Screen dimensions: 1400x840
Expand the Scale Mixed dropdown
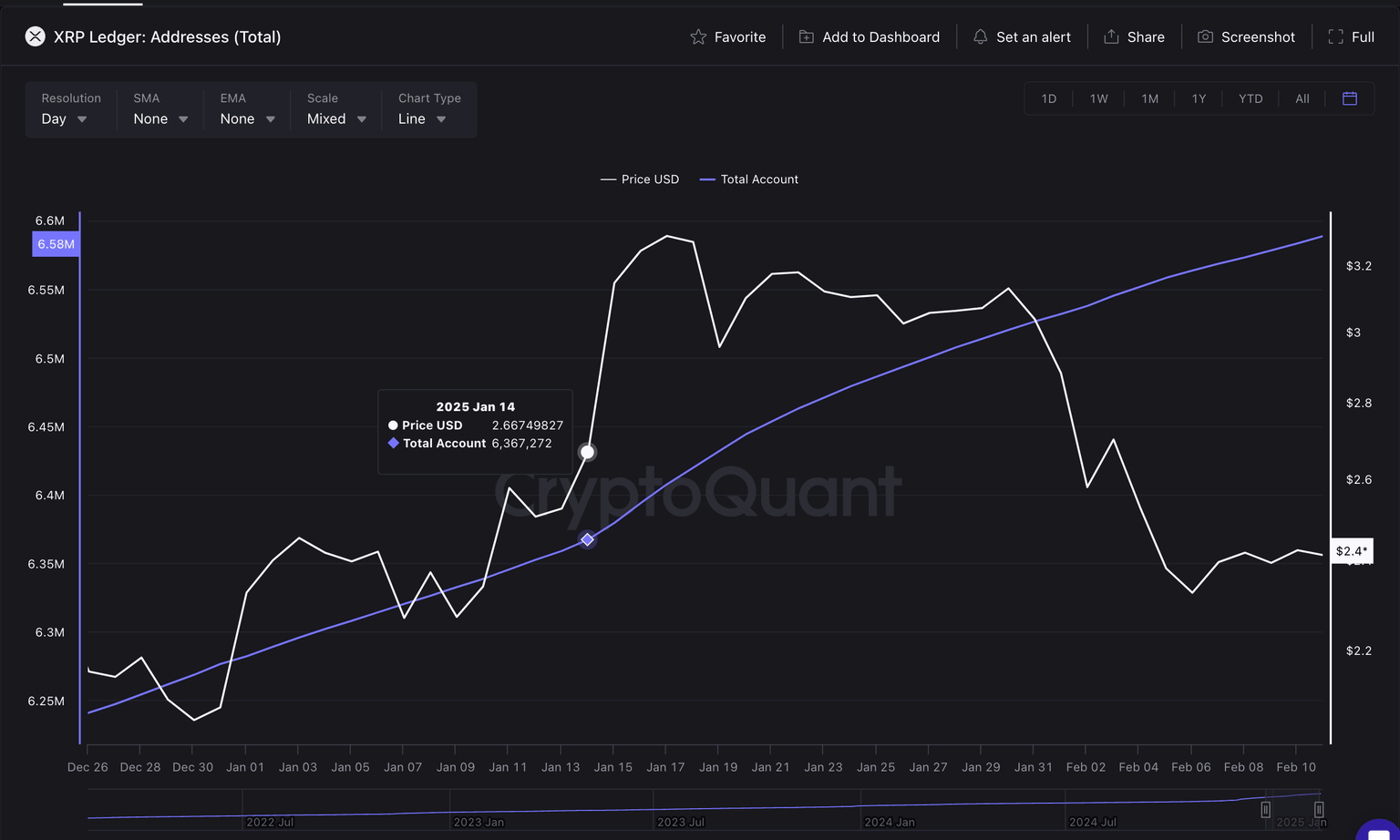(x=336, y=119)
